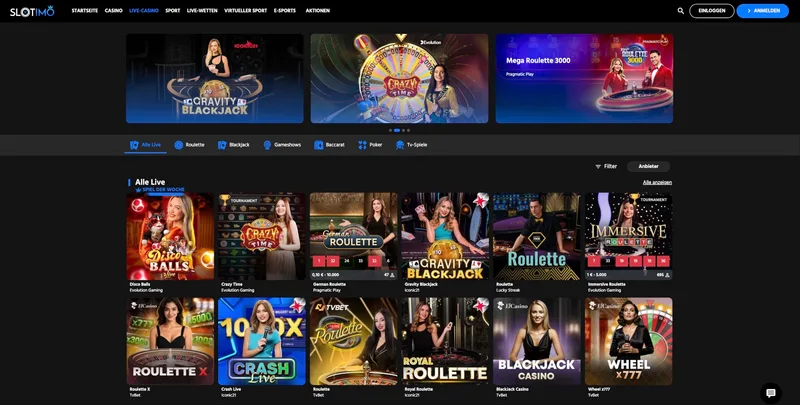
Task: Open the live chat bubble icon
Action: click(770, 393)
